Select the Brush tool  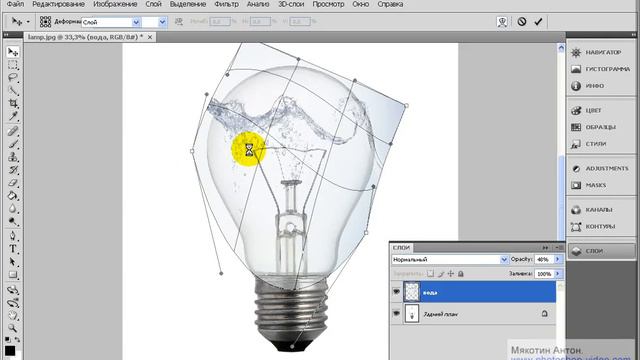pos(13,144)
